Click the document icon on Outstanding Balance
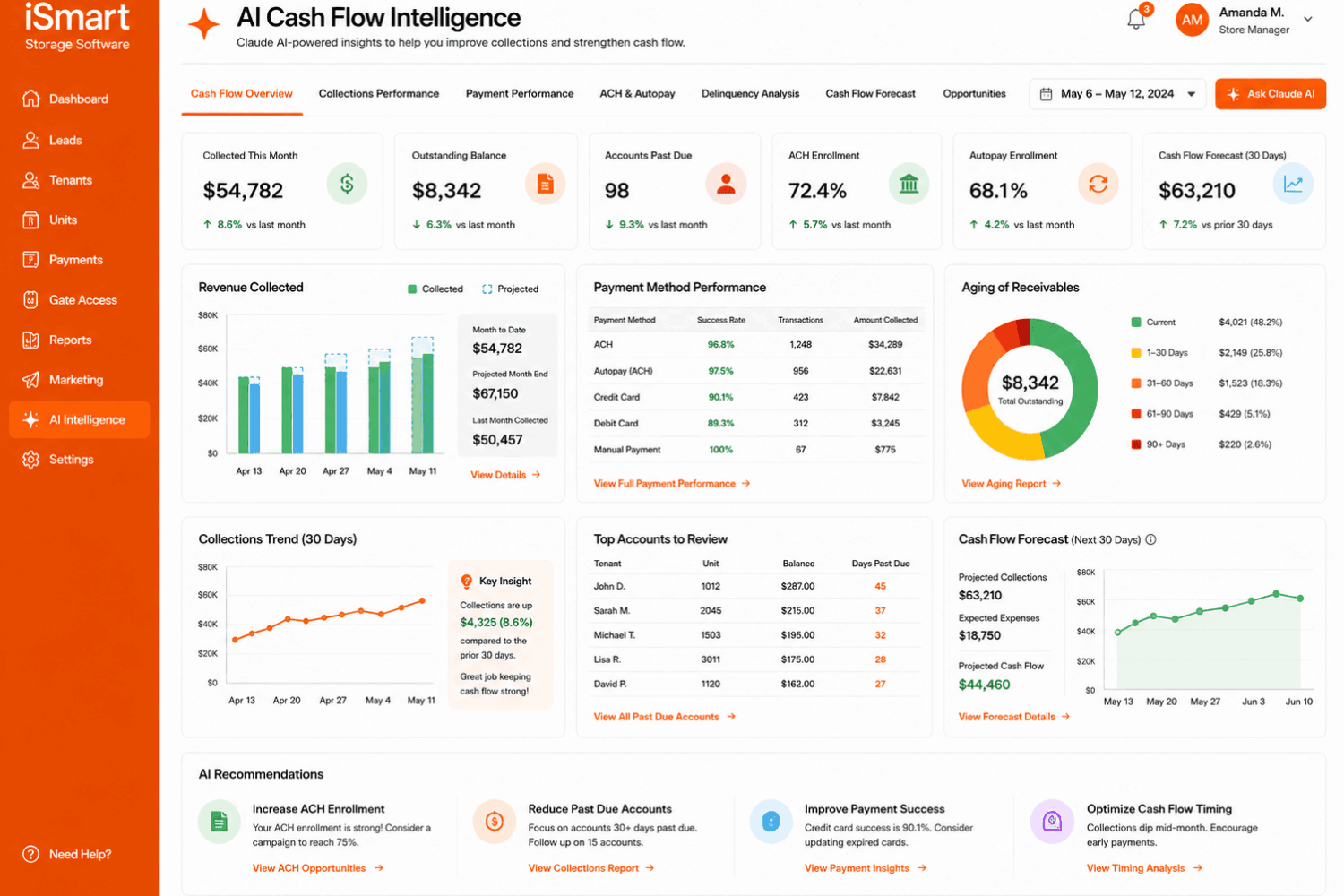1344x896 pixels. [545, 184]
